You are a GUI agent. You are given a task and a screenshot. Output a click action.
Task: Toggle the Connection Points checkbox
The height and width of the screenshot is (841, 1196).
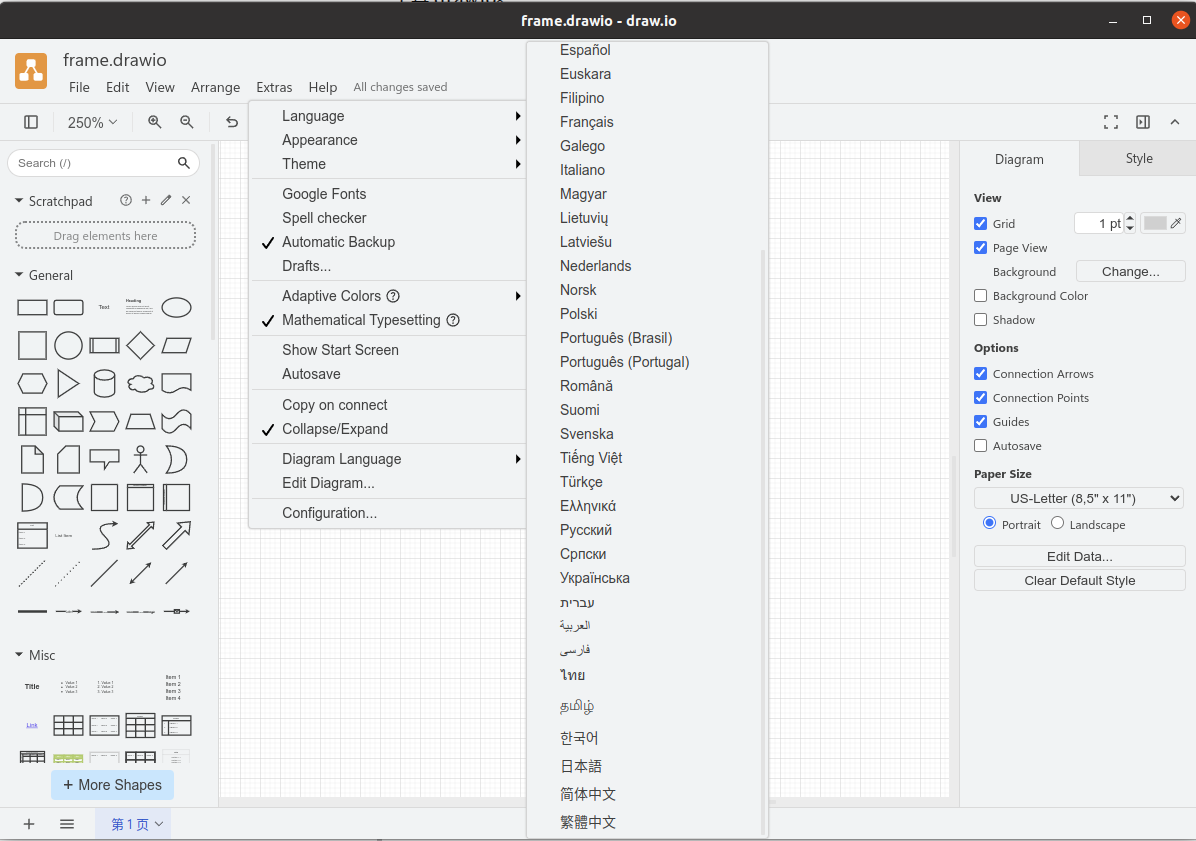[x=981, y=397]
